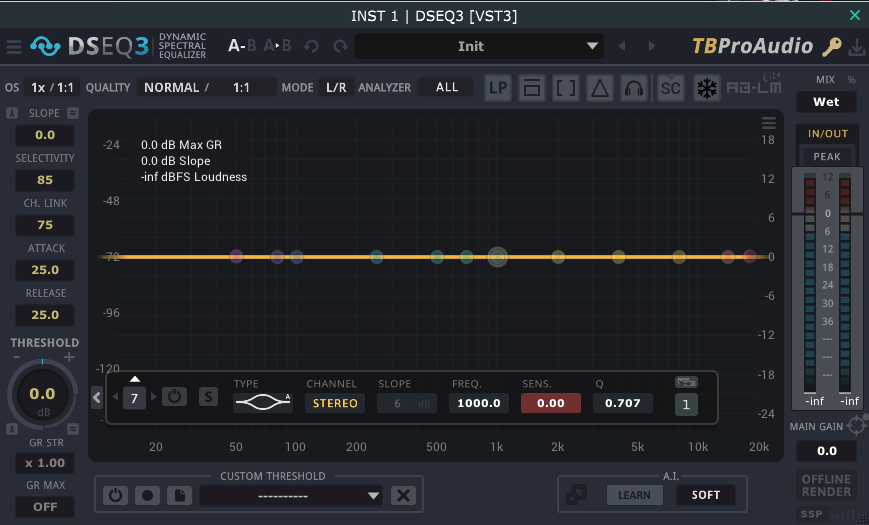Clear custom threshold with X button
The width and height of the screenshot is (869, 525).
[x=403, y=495]
